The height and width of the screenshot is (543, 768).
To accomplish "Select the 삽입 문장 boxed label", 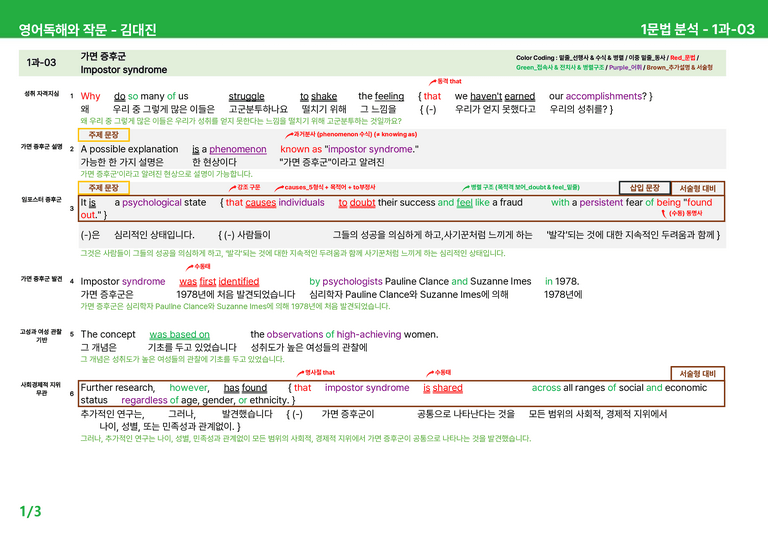I will point(644,188).
